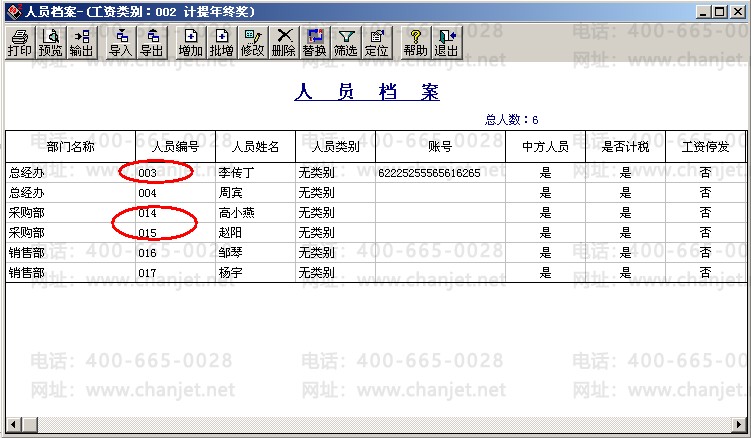Click 无类别 in 周宾's row
Image resolution: width=751 pixels, height=438 pixels.
316,193
